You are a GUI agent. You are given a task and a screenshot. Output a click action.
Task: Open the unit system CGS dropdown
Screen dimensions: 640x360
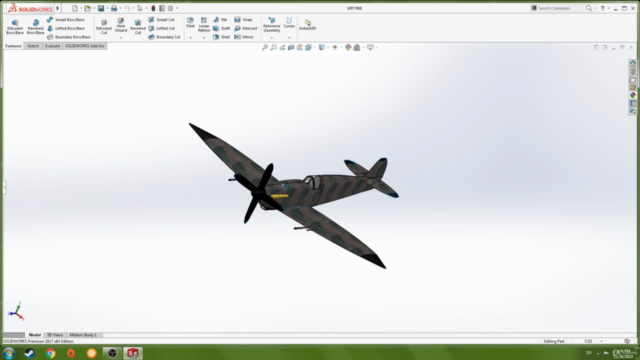coord(601,341)
